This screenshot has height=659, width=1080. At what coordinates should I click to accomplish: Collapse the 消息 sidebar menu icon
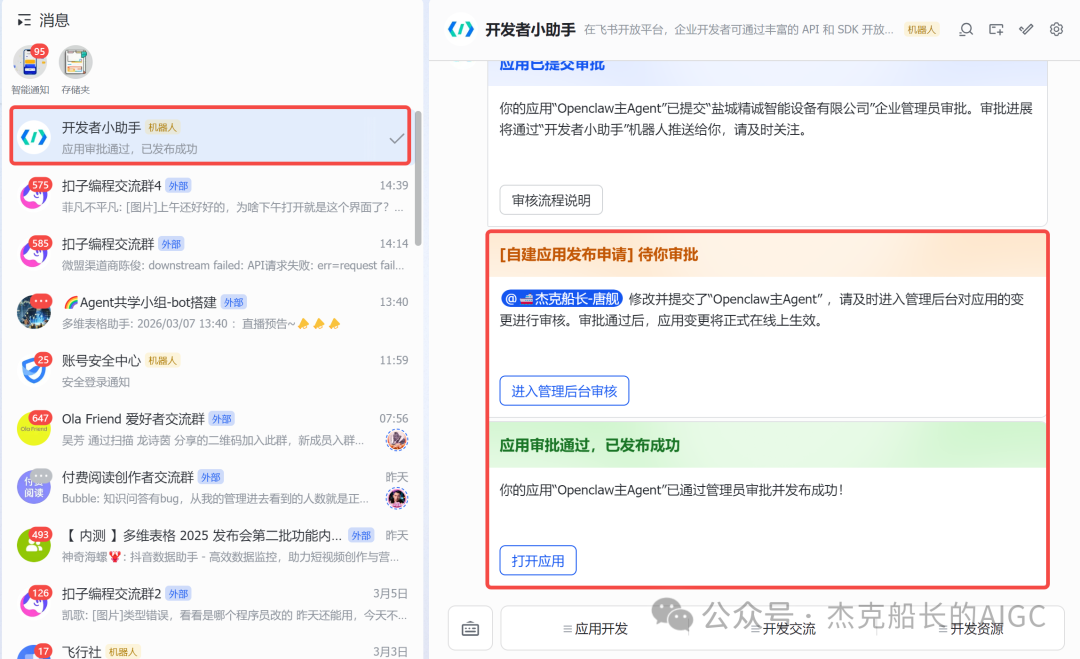[x=24, y=20]
